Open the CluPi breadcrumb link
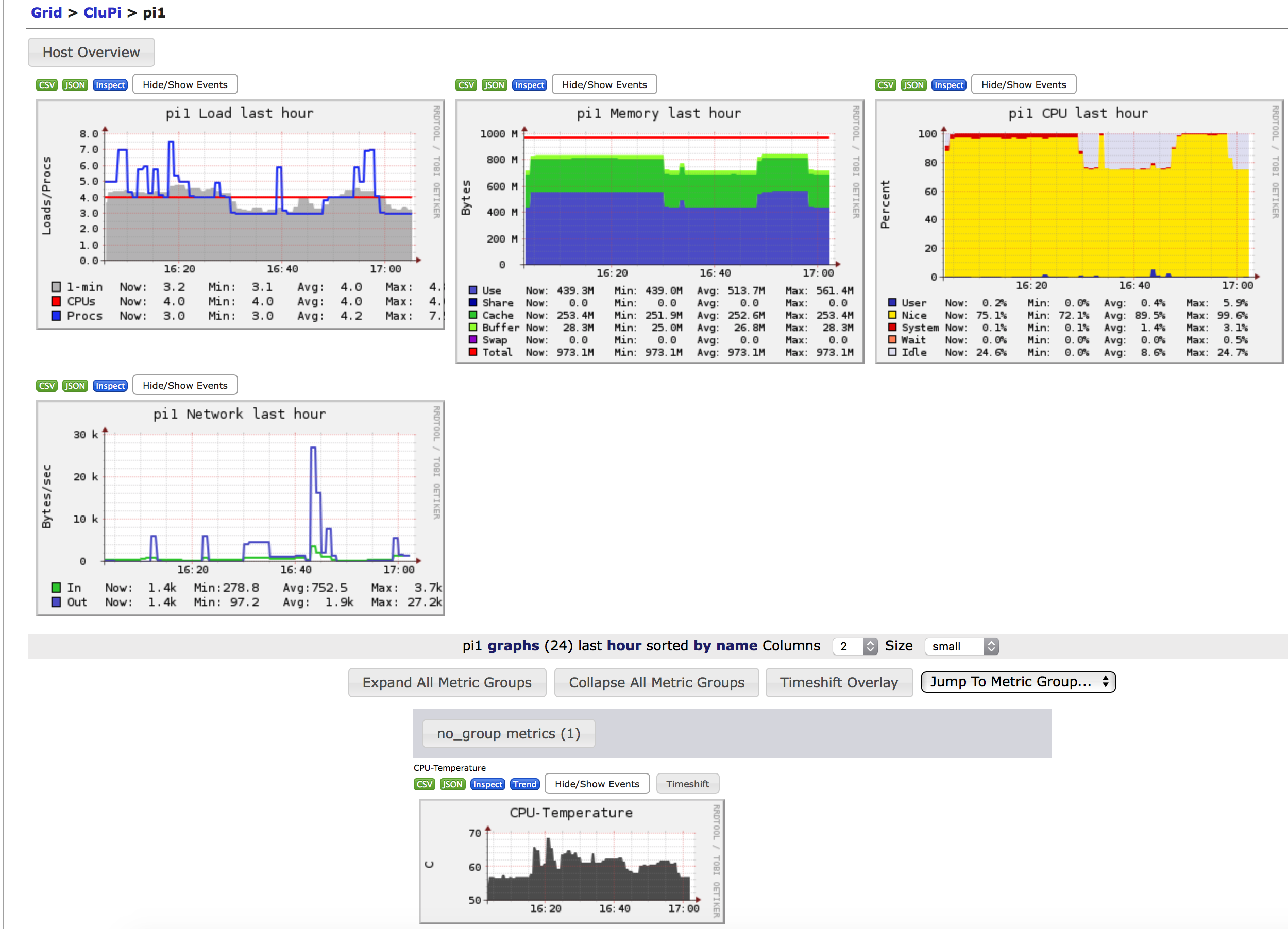The image size is (1288, 929). [102, 12]
